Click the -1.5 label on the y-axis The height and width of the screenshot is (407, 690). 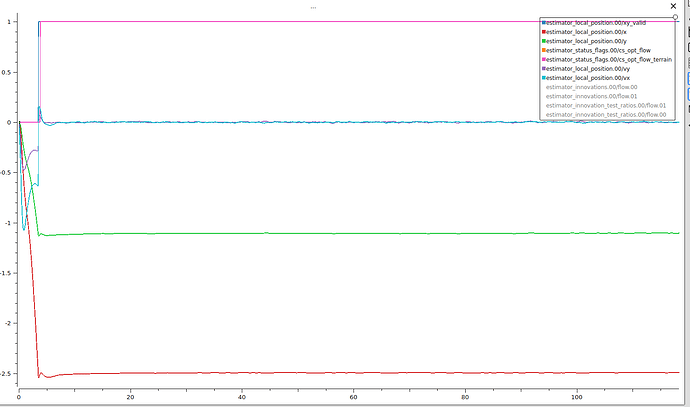tap(9, 273)
